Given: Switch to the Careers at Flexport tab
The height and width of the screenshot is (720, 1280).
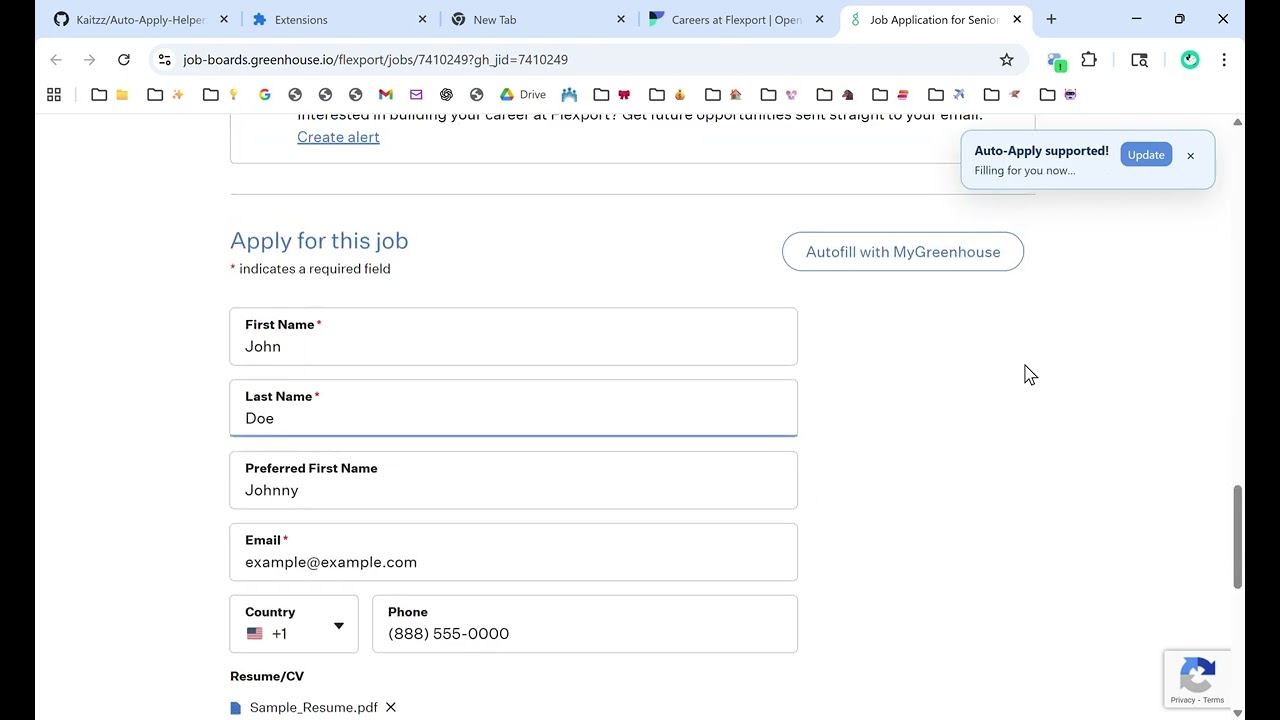Looking at the screenshot, I should pyautogui.click(x=736, y=19).
